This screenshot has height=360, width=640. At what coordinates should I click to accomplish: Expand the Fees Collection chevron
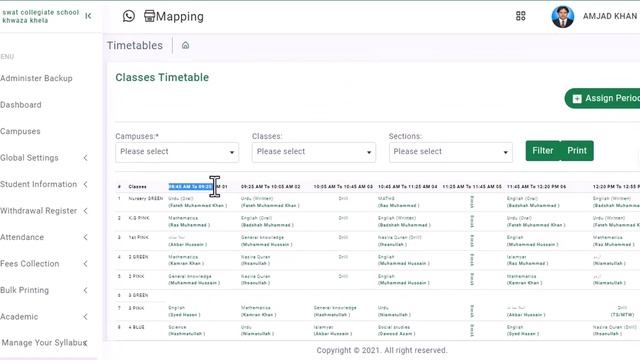click(x=85, y=264)
